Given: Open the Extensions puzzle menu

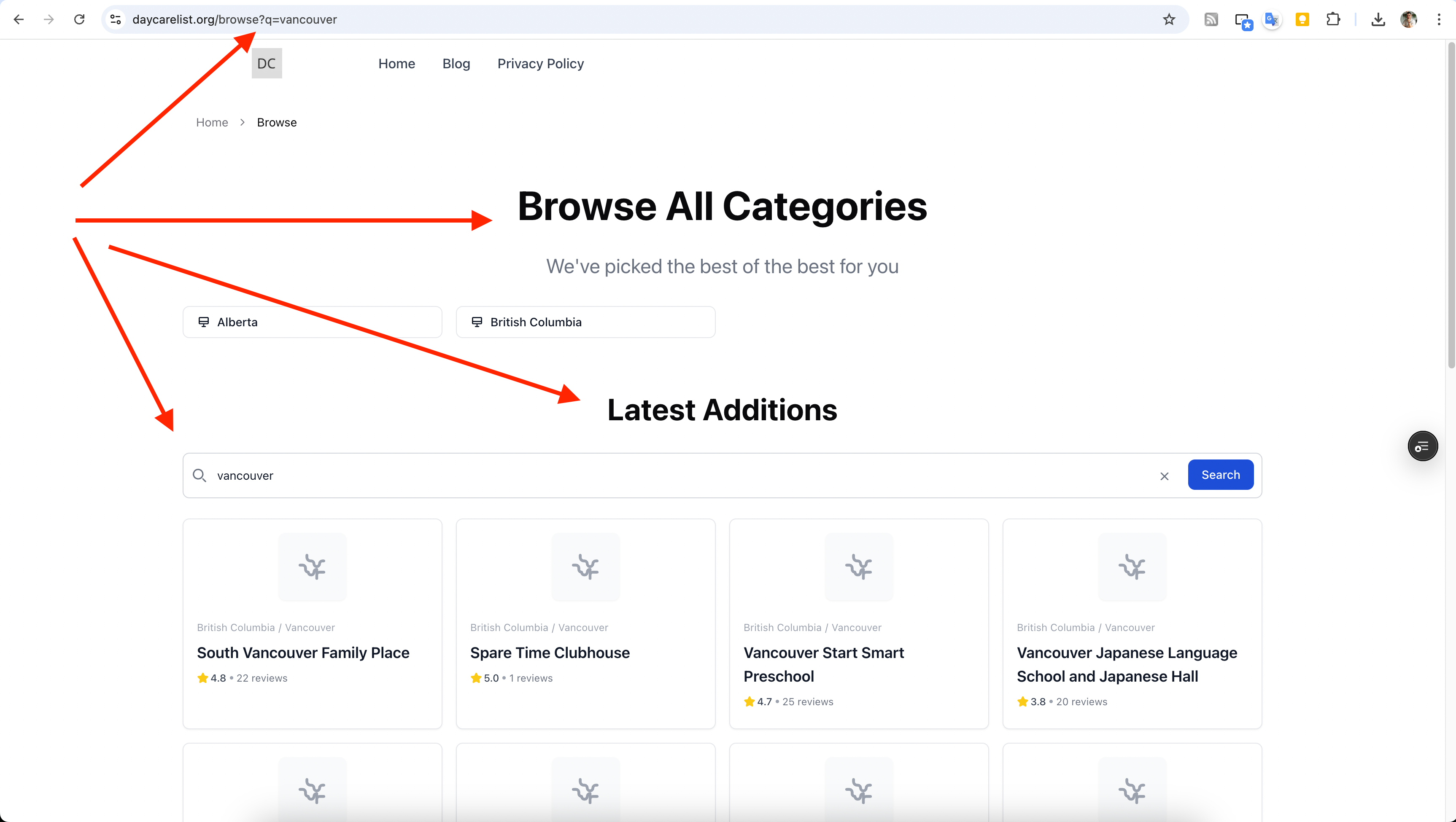Looking at the screenshot, I should (1333, 19).
